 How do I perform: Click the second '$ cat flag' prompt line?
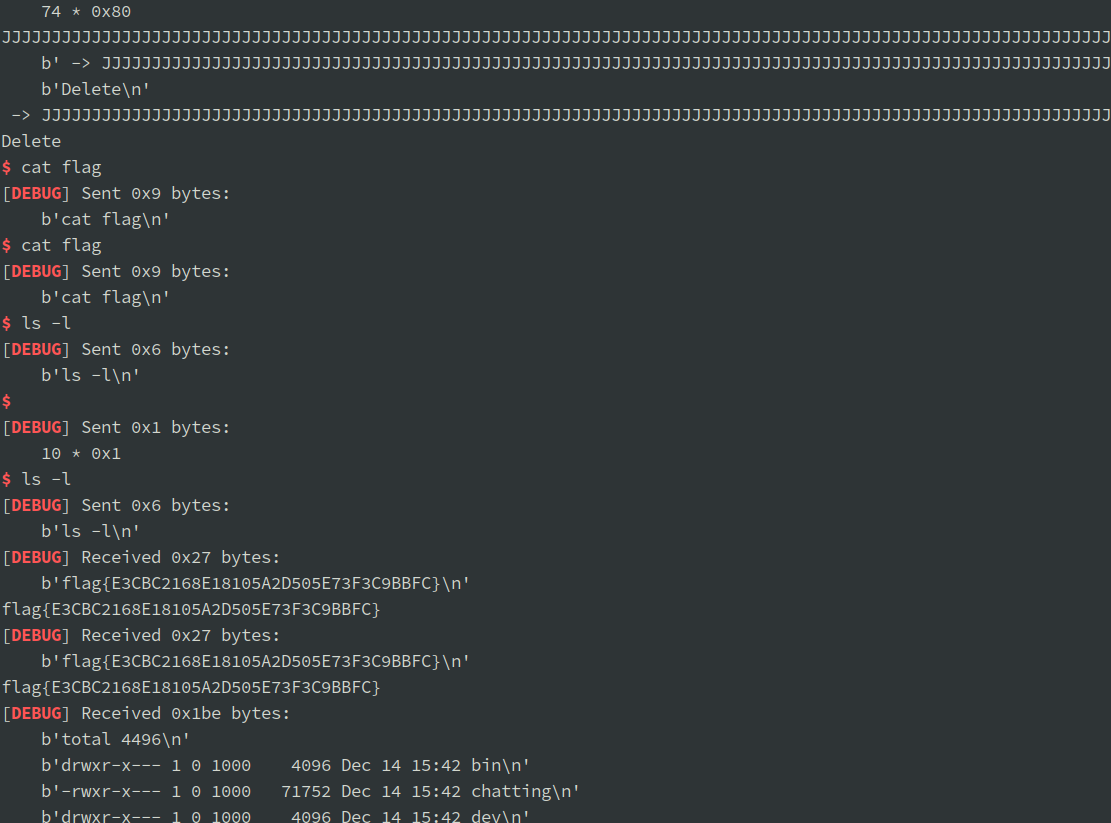coord(52,246)
